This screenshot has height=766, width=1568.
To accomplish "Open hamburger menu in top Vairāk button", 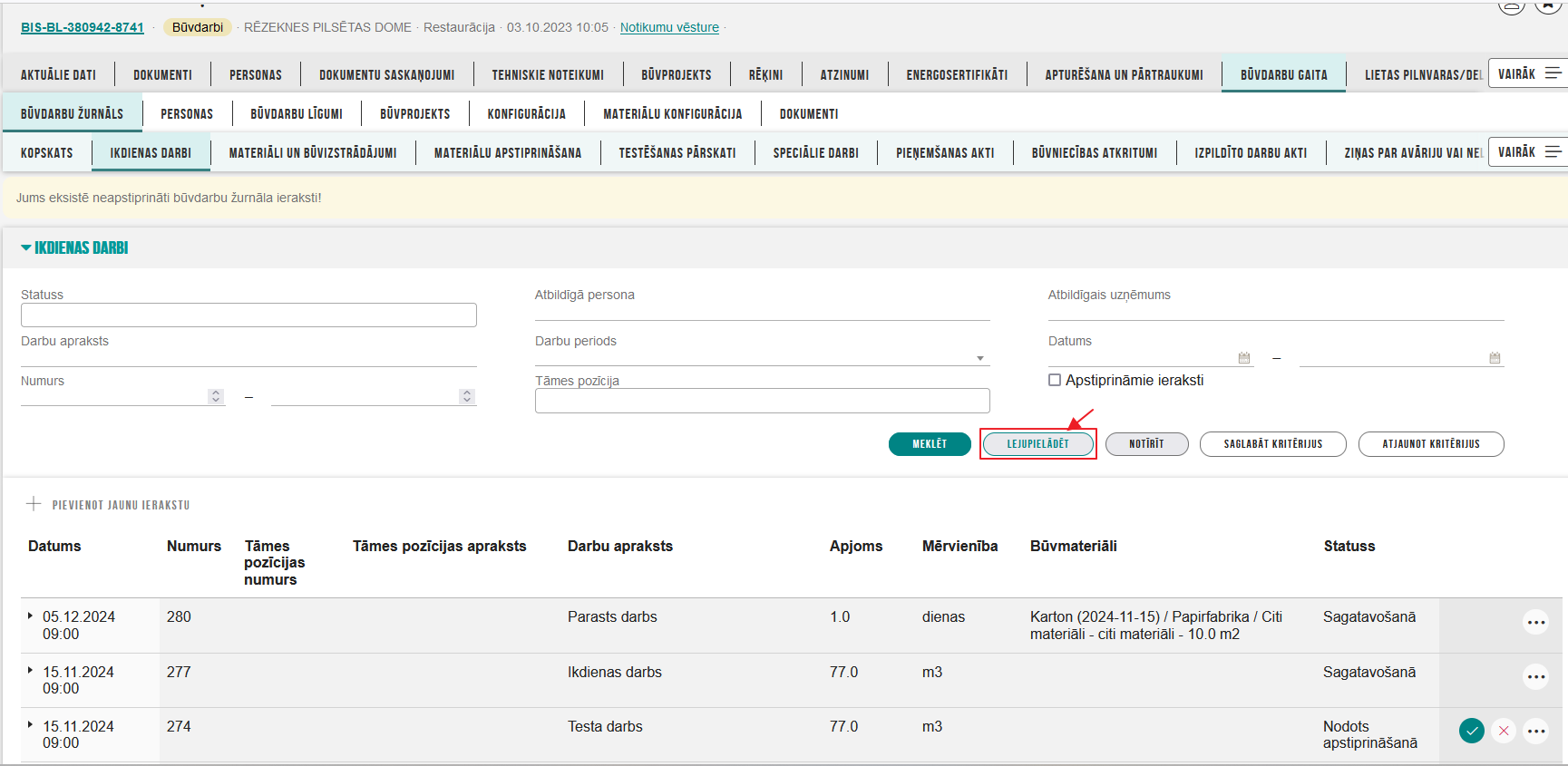I will [x=1553, y=73].
